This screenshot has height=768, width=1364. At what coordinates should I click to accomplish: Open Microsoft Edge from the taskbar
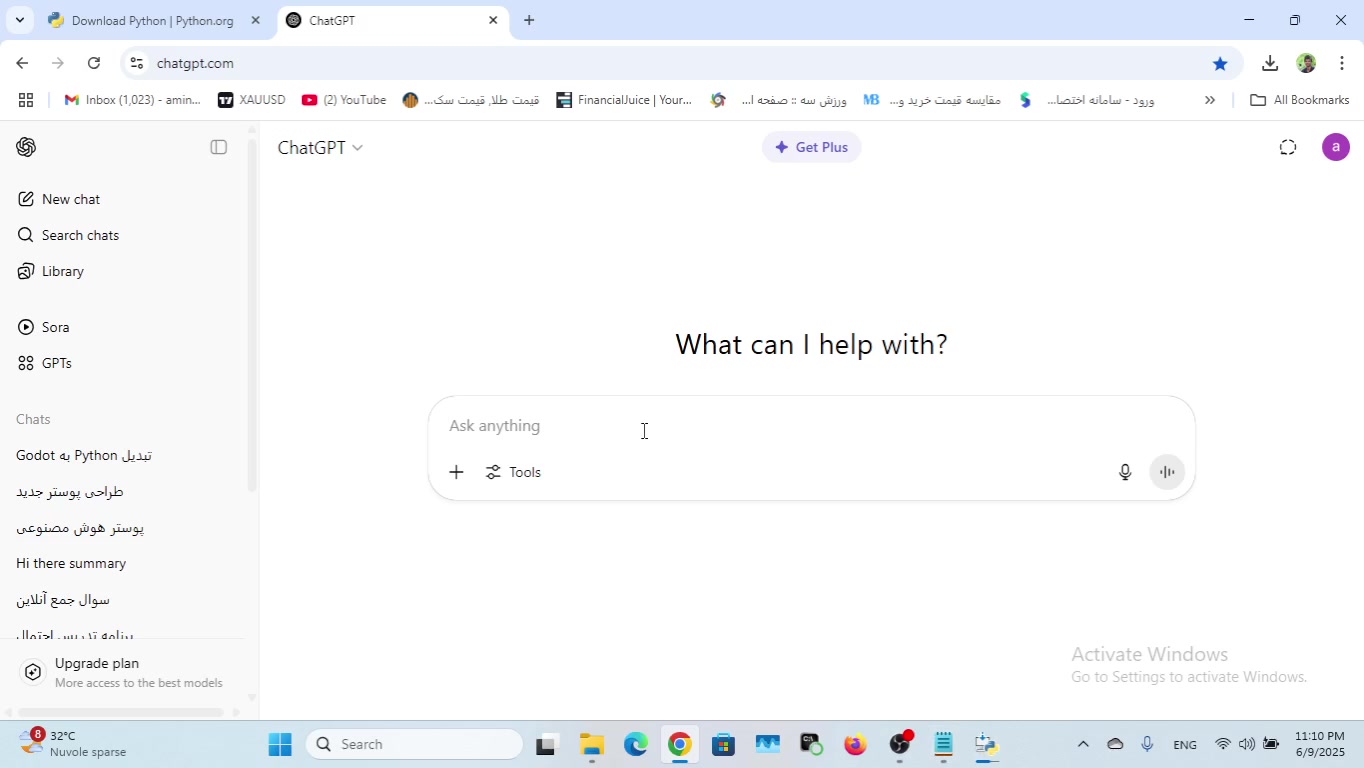(x=636, y=744)
